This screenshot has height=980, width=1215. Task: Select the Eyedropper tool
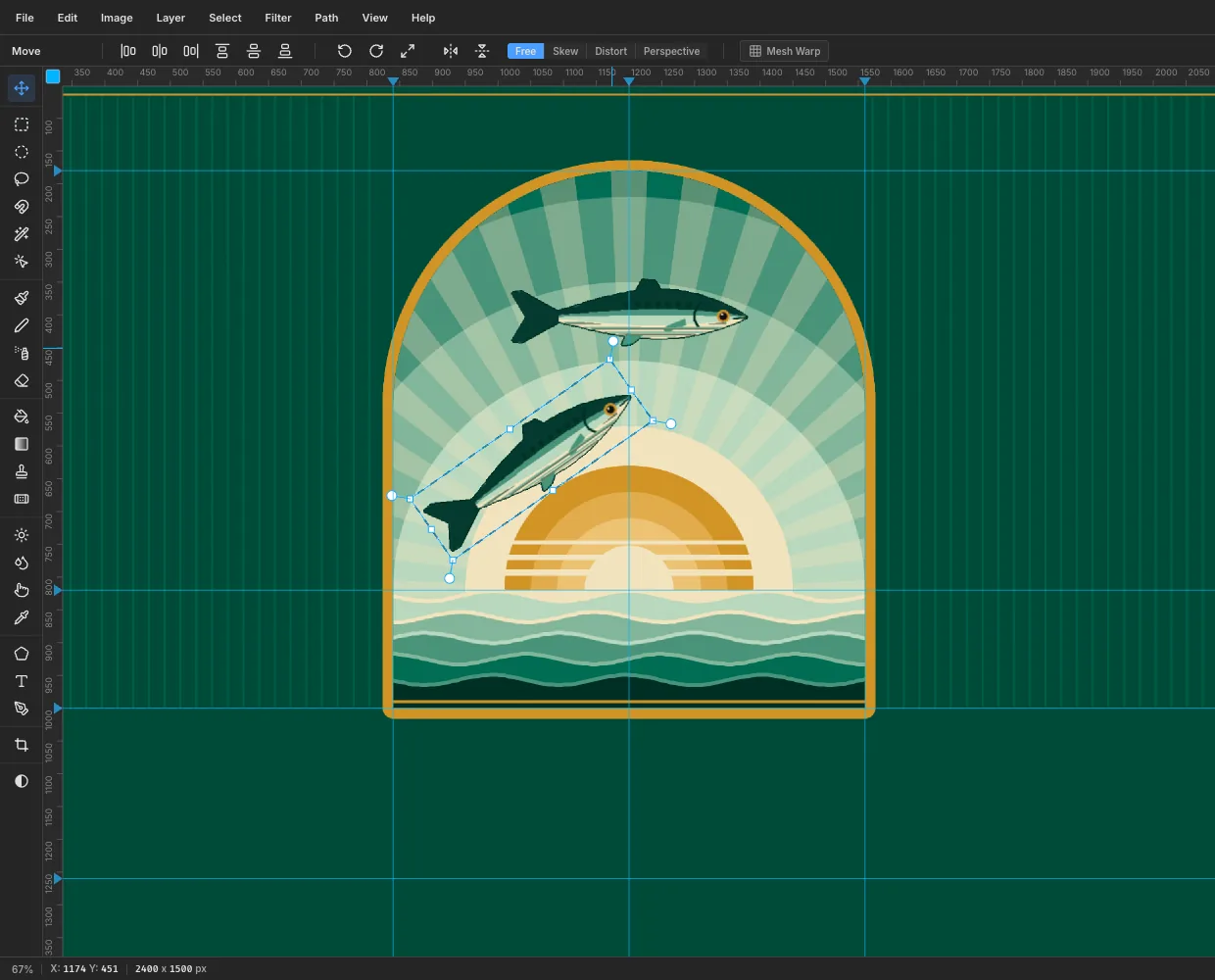point(22,617)
